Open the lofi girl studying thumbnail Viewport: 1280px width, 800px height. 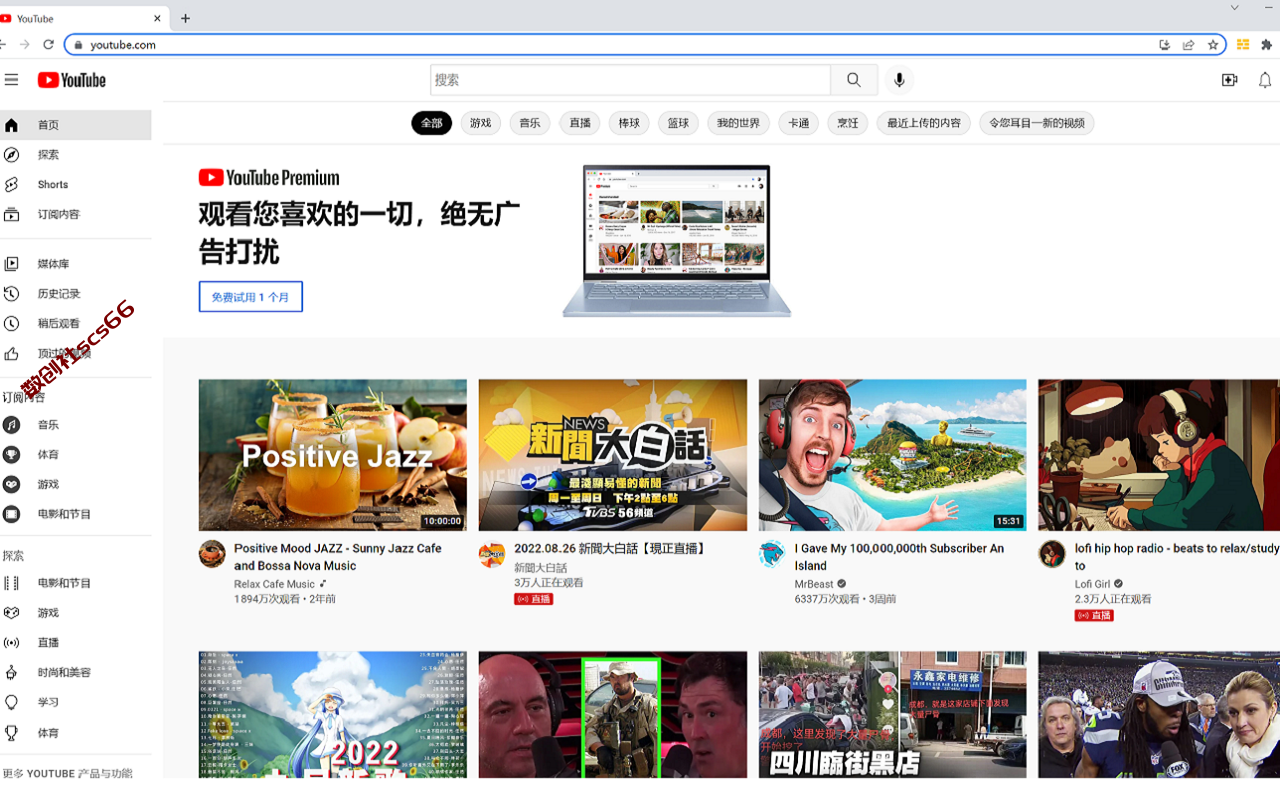(x=1159, y=455)
